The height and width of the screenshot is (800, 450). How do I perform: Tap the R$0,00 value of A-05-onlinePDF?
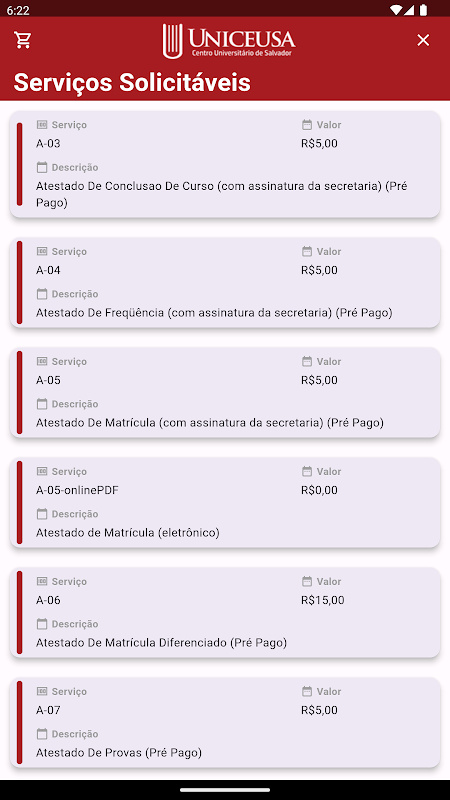(x=319, y=490)
